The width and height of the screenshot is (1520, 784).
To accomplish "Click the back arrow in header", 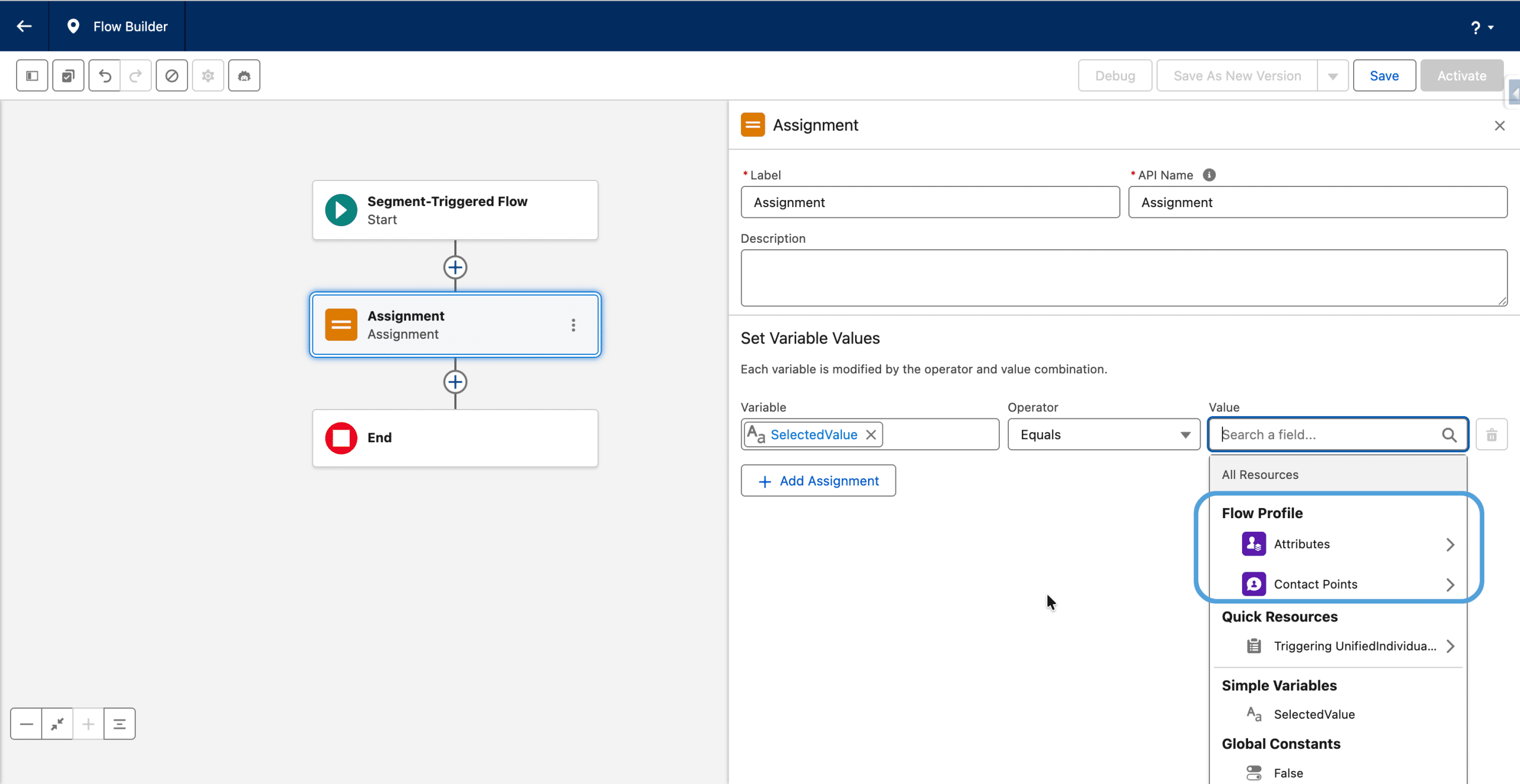I will [x=24, y=26].
